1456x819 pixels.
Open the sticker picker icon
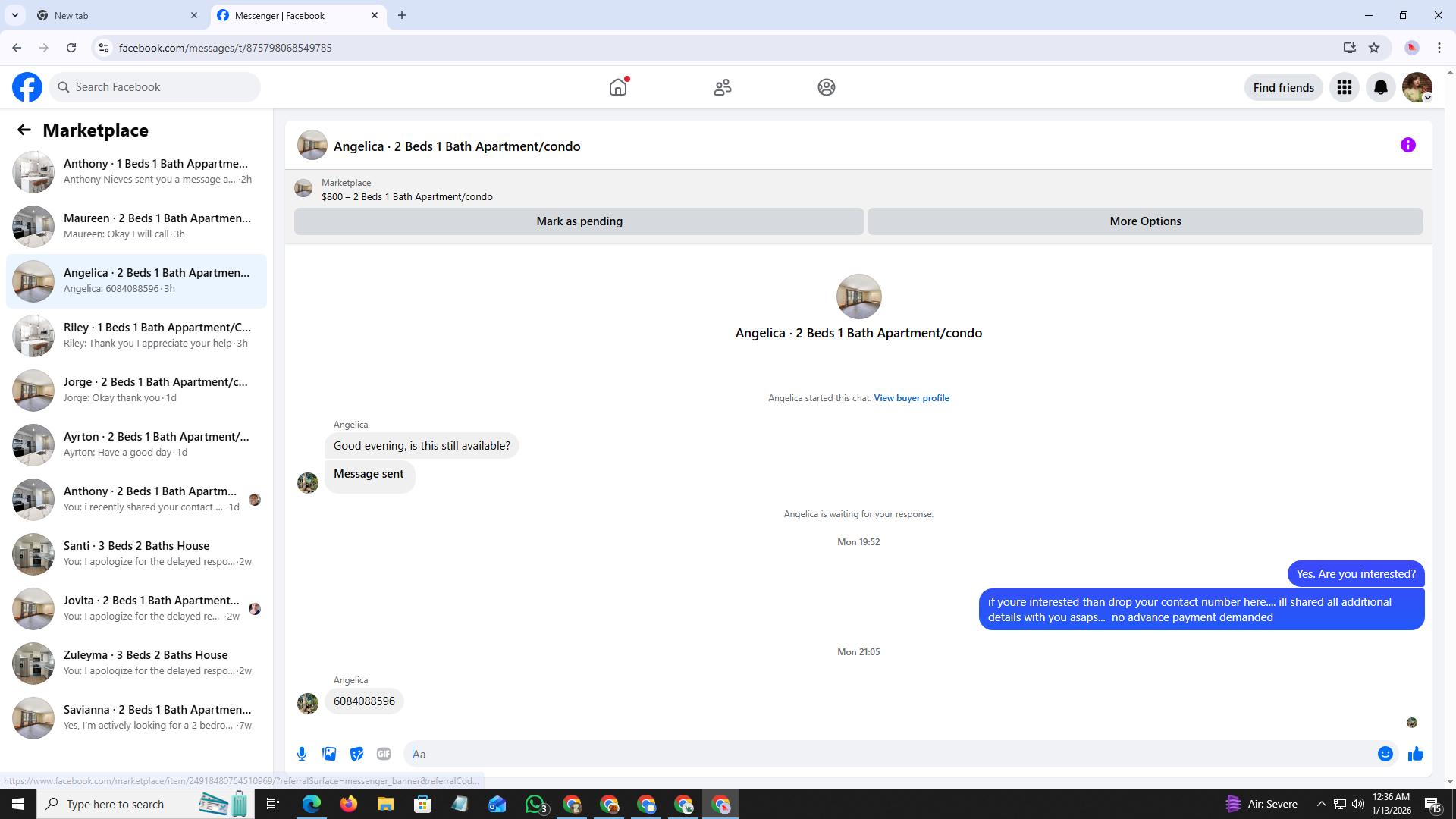click(356, 754)
